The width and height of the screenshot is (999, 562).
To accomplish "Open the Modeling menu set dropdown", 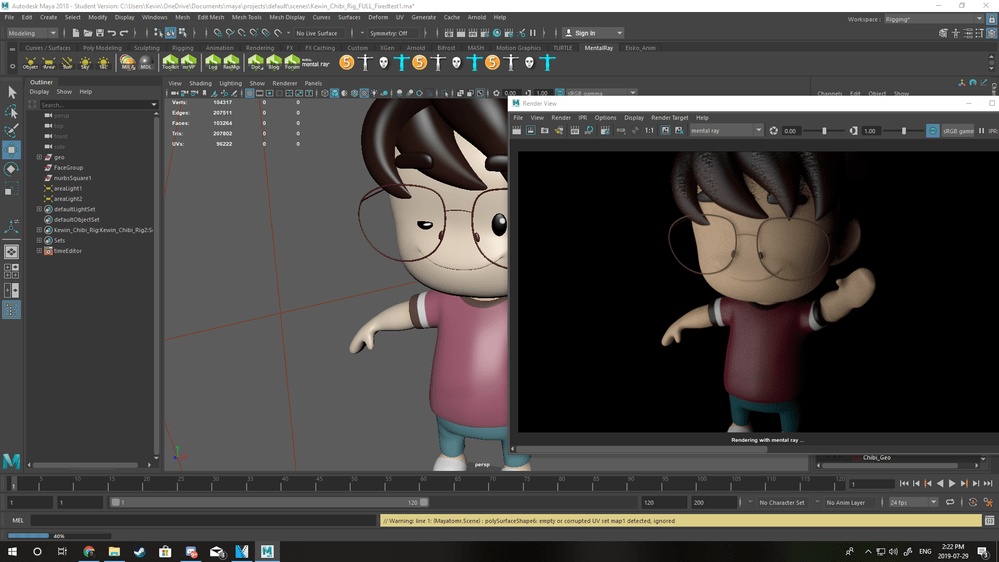I will pyautogui.click(x=32, y=33).
